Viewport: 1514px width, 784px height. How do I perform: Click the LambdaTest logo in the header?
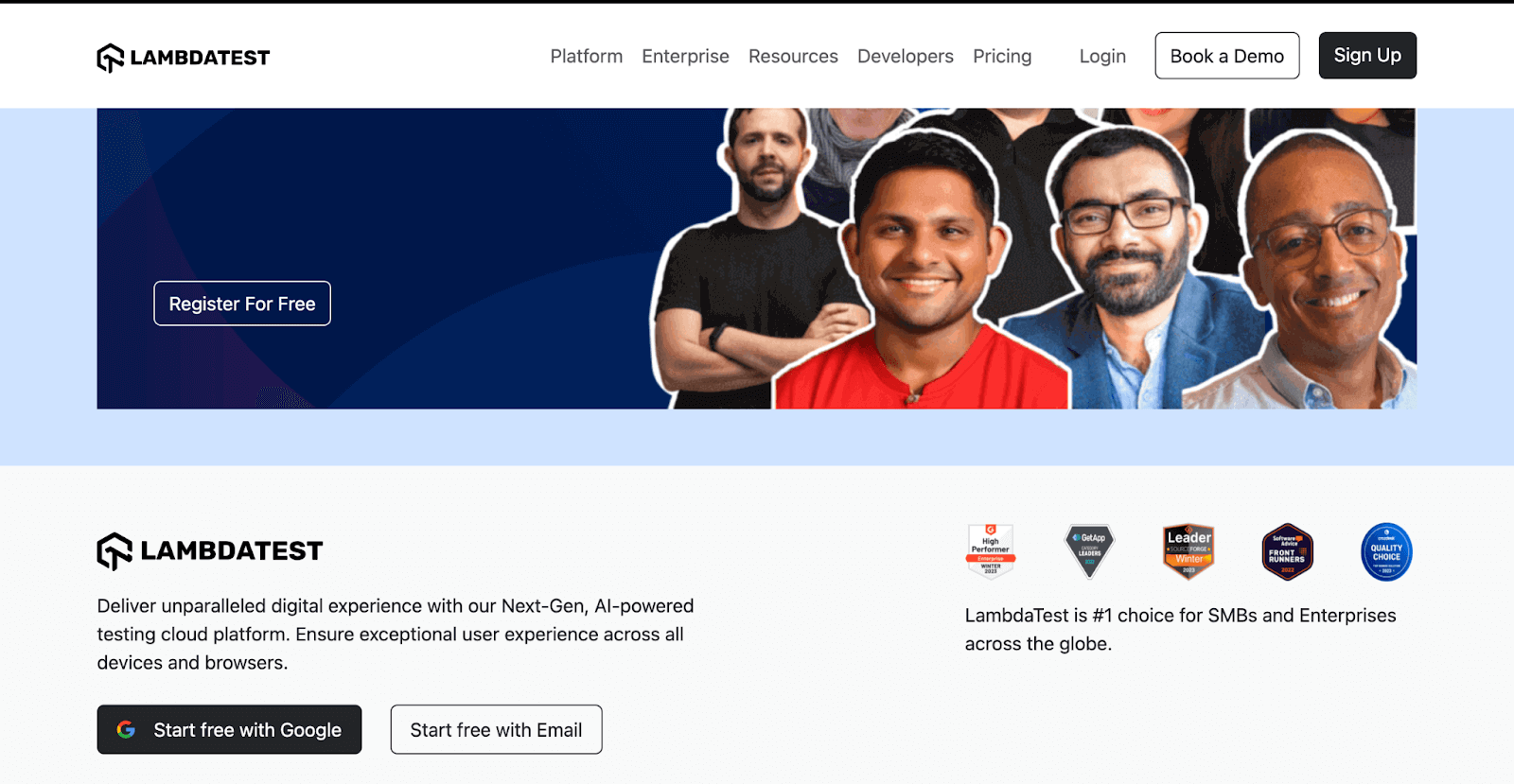tap(184, 58)
